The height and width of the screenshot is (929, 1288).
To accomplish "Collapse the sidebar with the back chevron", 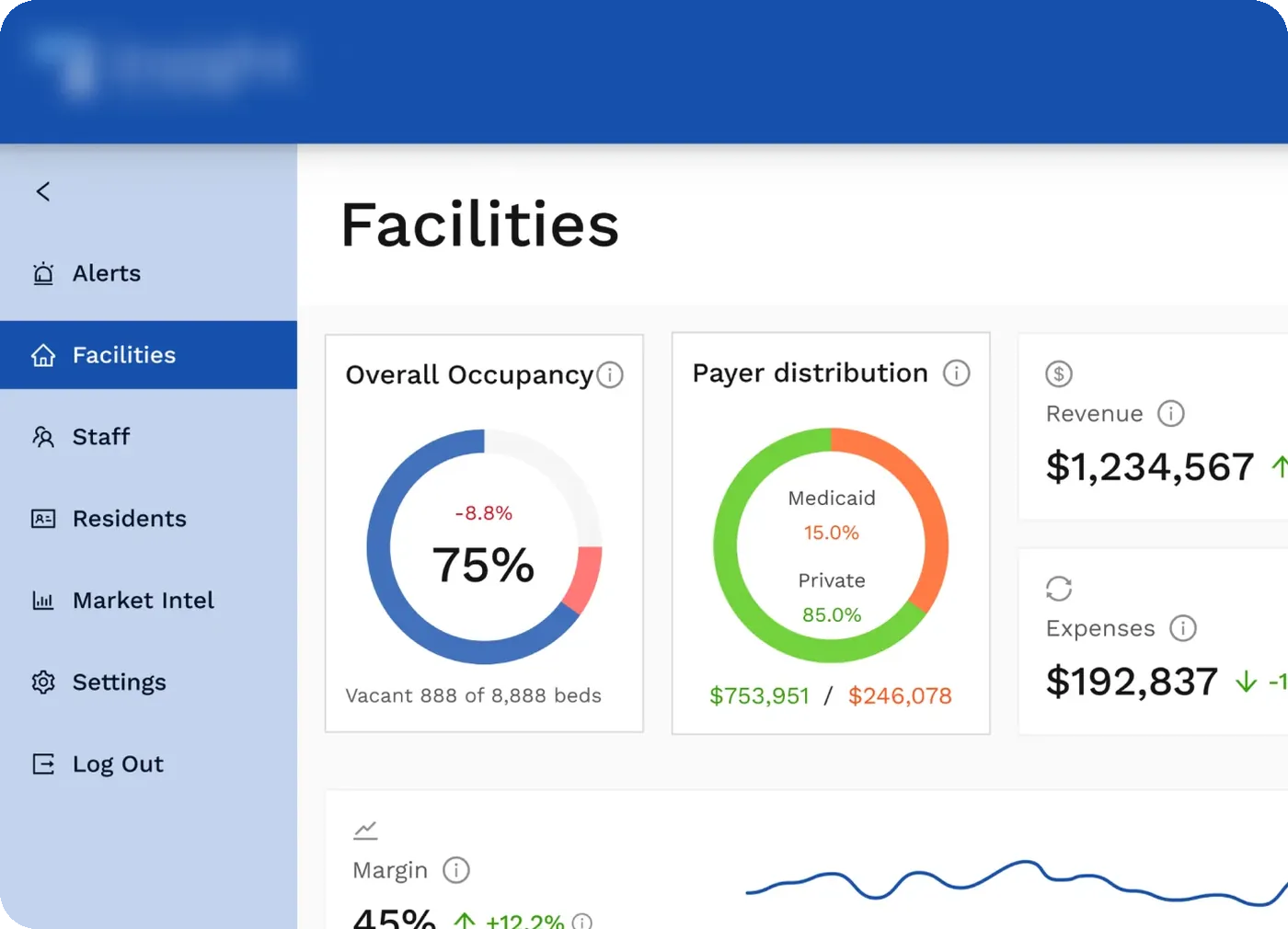I will point(43,191).
